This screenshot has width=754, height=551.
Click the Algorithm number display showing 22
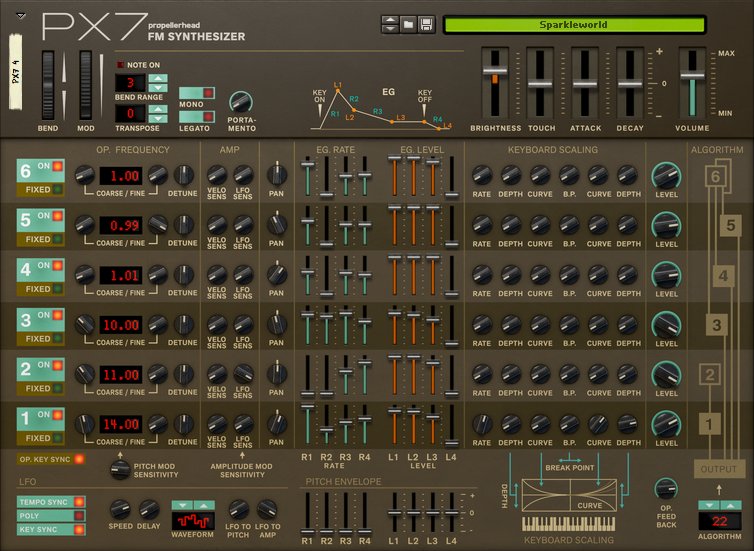[720, 521]
